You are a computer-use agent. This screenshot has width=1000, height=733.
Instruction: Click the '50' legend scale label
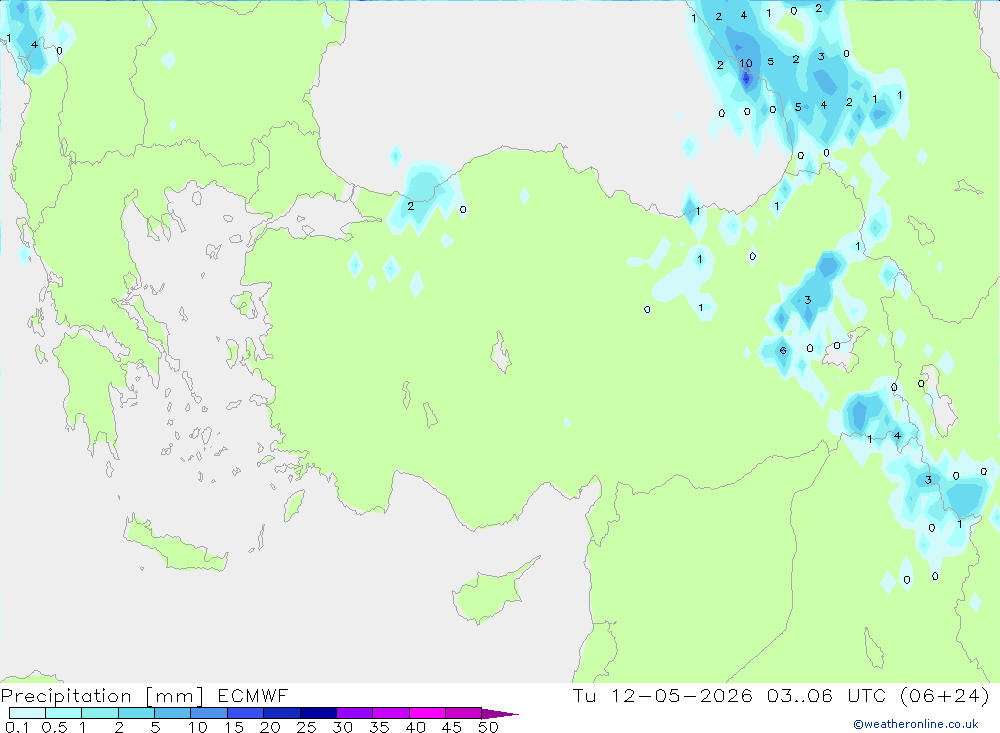pyautogui.click(x=488, y=727)
